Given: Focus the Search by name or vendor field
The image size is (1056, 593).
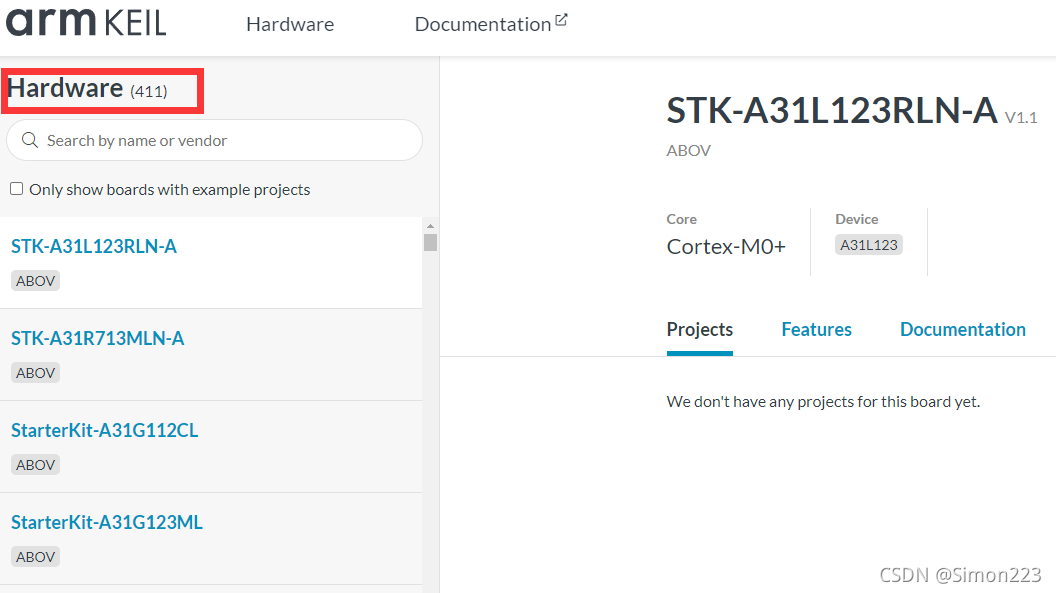Looking at the screenshot, I should click(214, 140).
